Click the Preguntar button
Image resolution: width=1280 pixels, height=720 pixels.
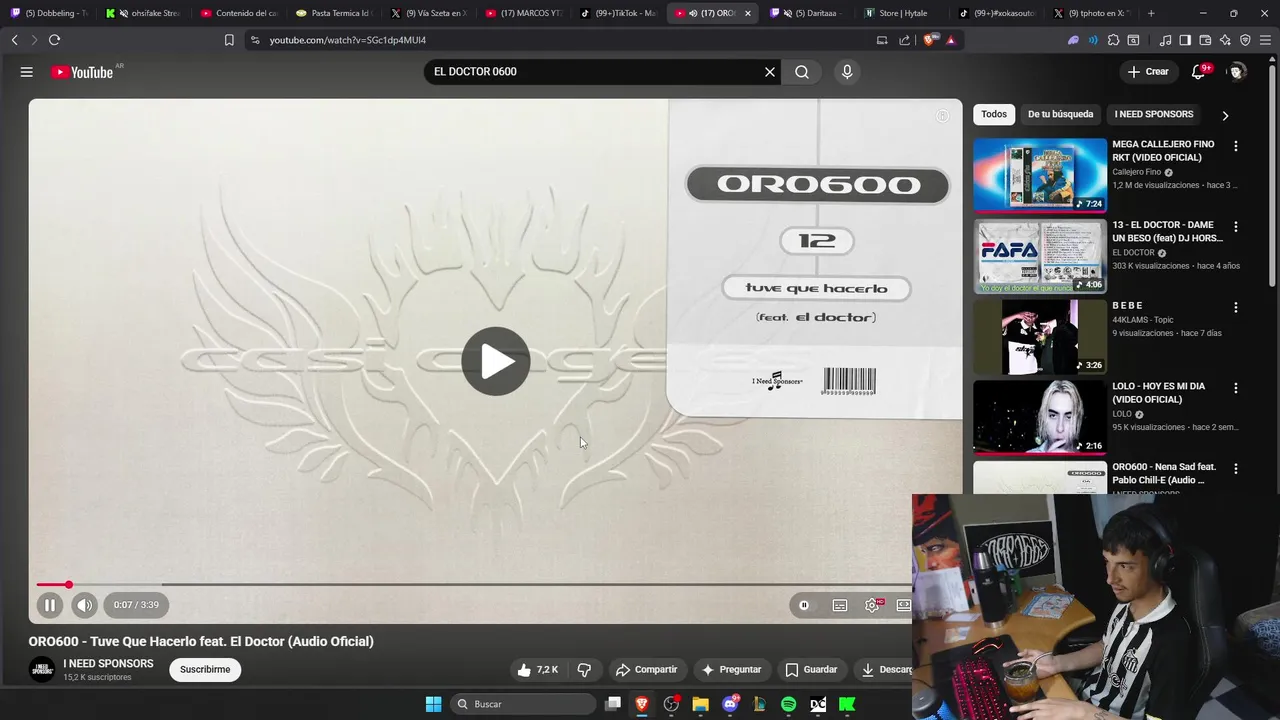point(731,670)
